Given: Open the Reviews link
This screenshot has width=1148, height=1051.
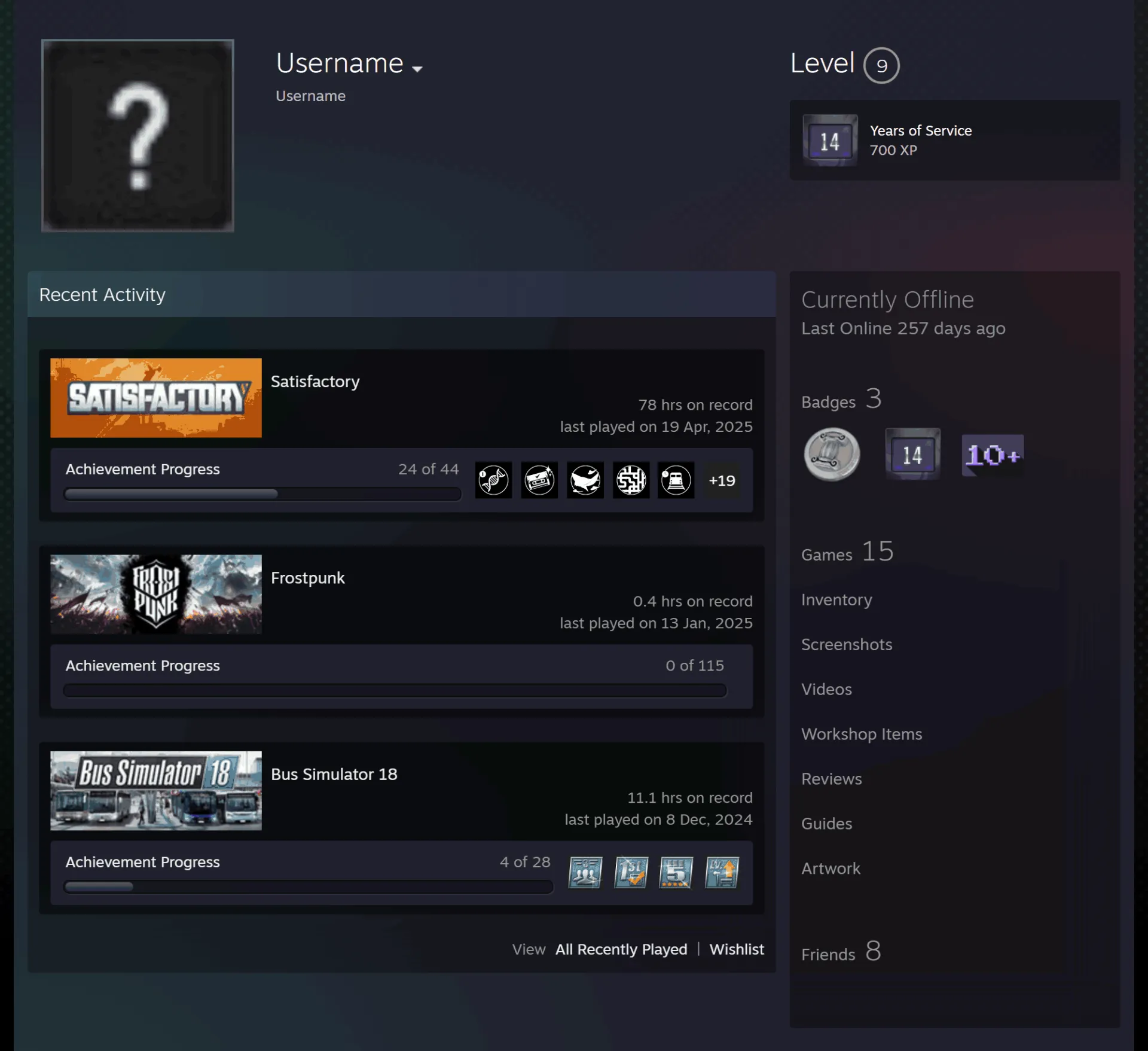Looking at the screenshot, I should (x=832, y=779).
